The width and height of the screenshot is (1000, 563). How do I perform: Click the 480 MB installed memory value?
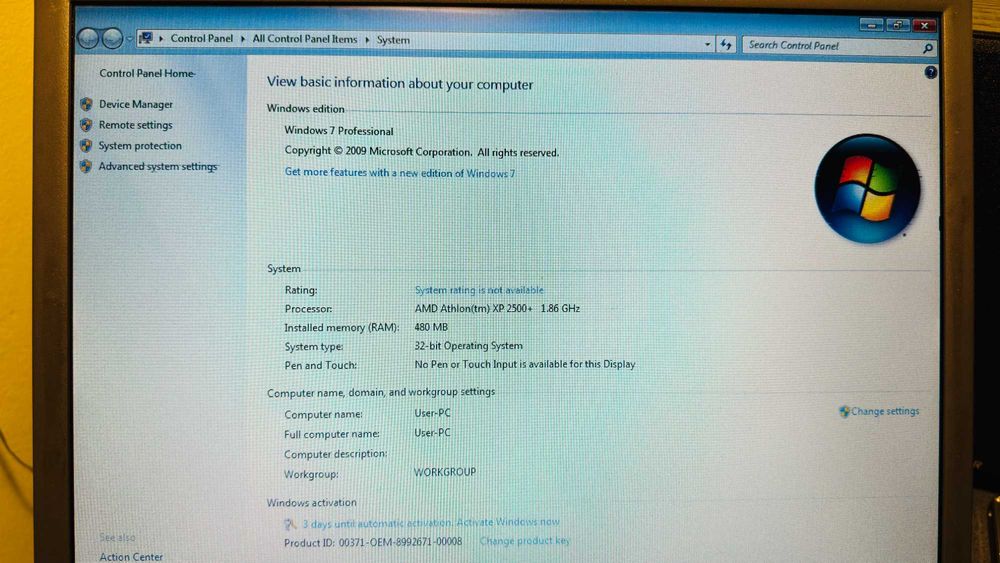coord(431,327)
